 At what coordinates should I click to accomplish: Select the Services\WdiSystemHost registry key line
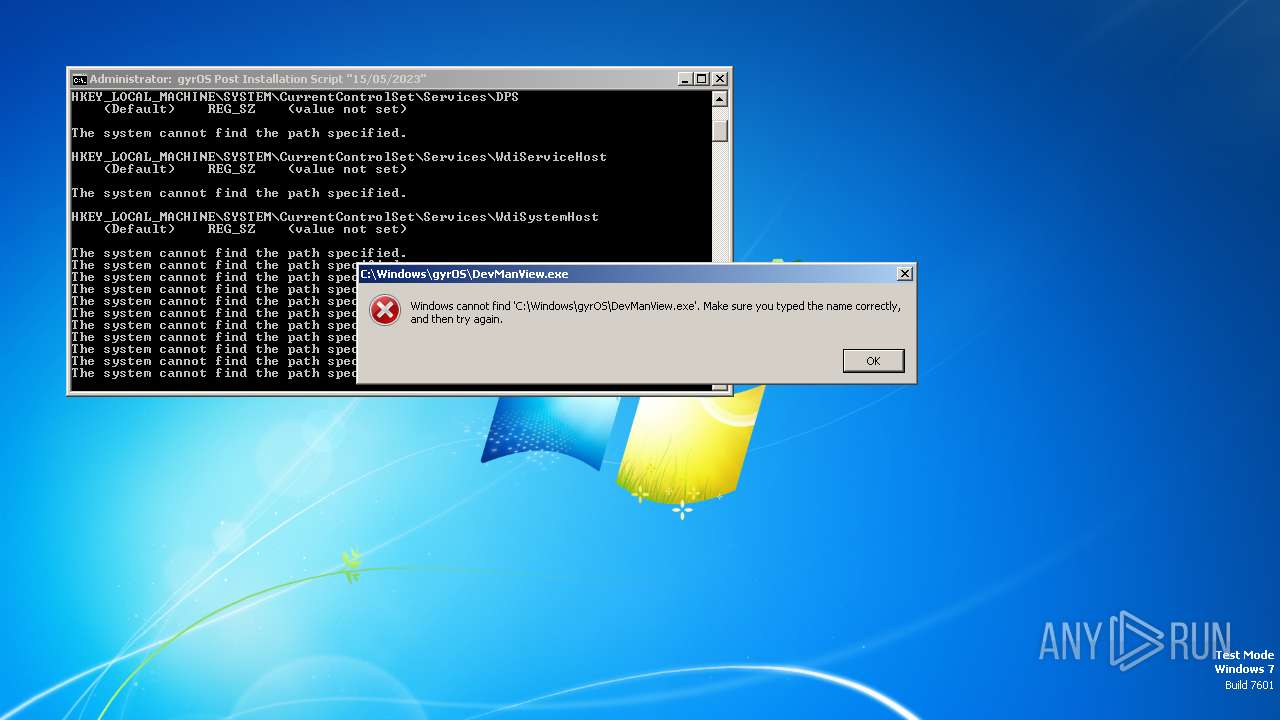(335, 217)
